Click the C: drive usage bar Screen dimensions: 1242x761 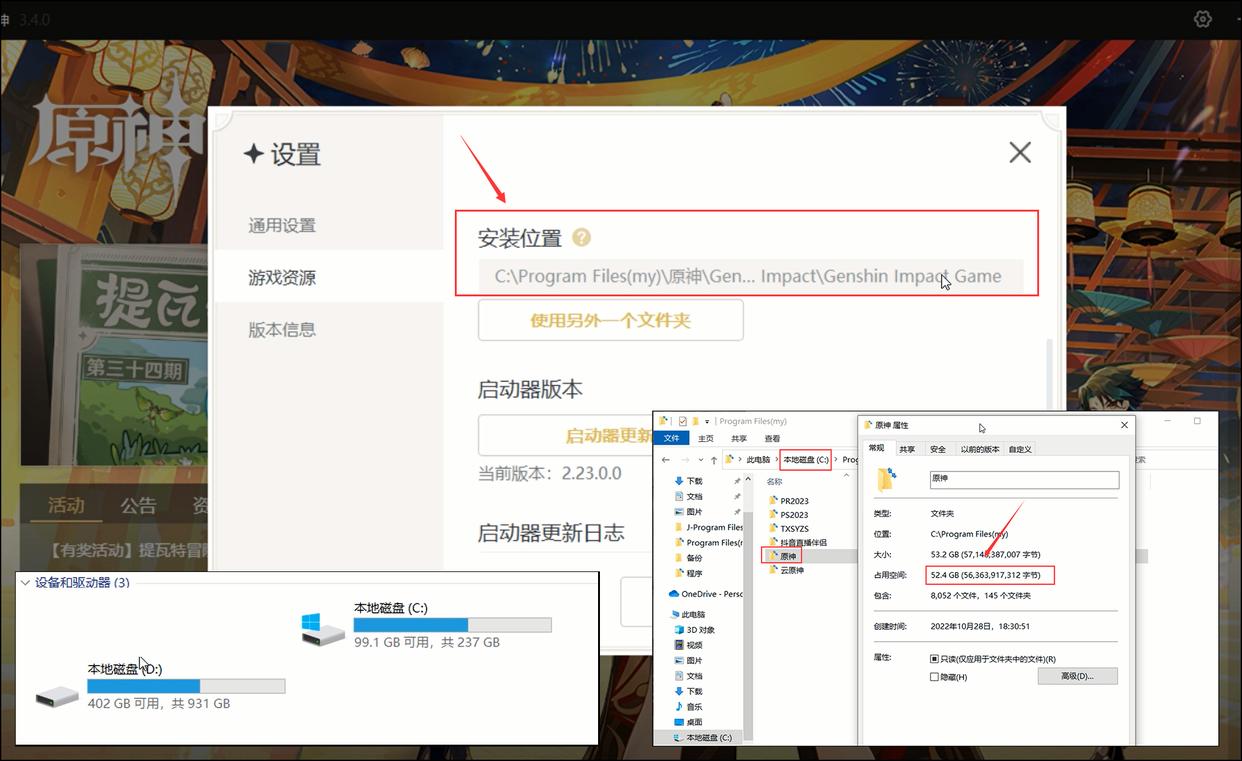coord(450,624)
